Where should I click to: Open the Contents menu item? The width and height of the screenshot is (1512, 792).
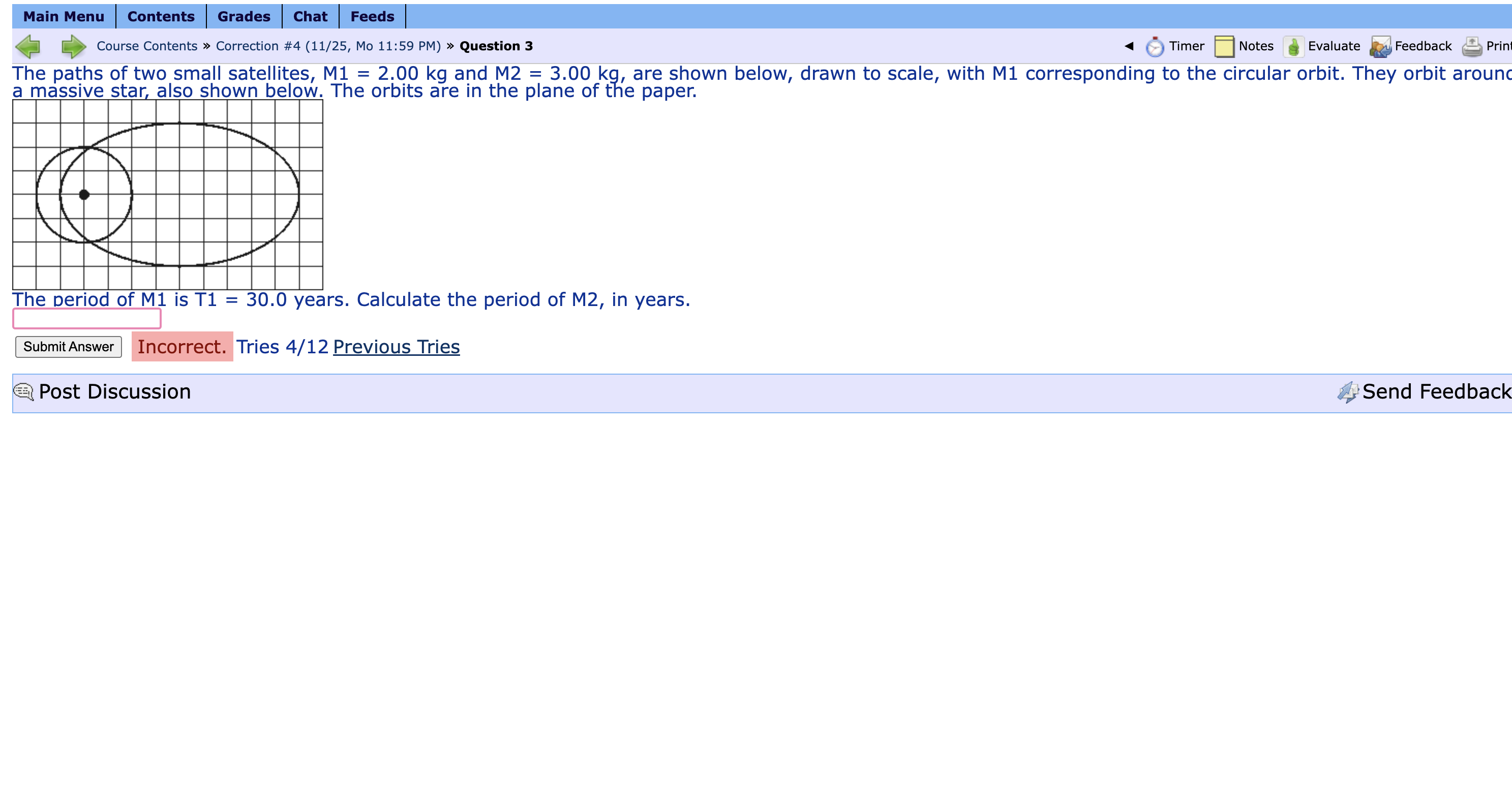point(161,16)
